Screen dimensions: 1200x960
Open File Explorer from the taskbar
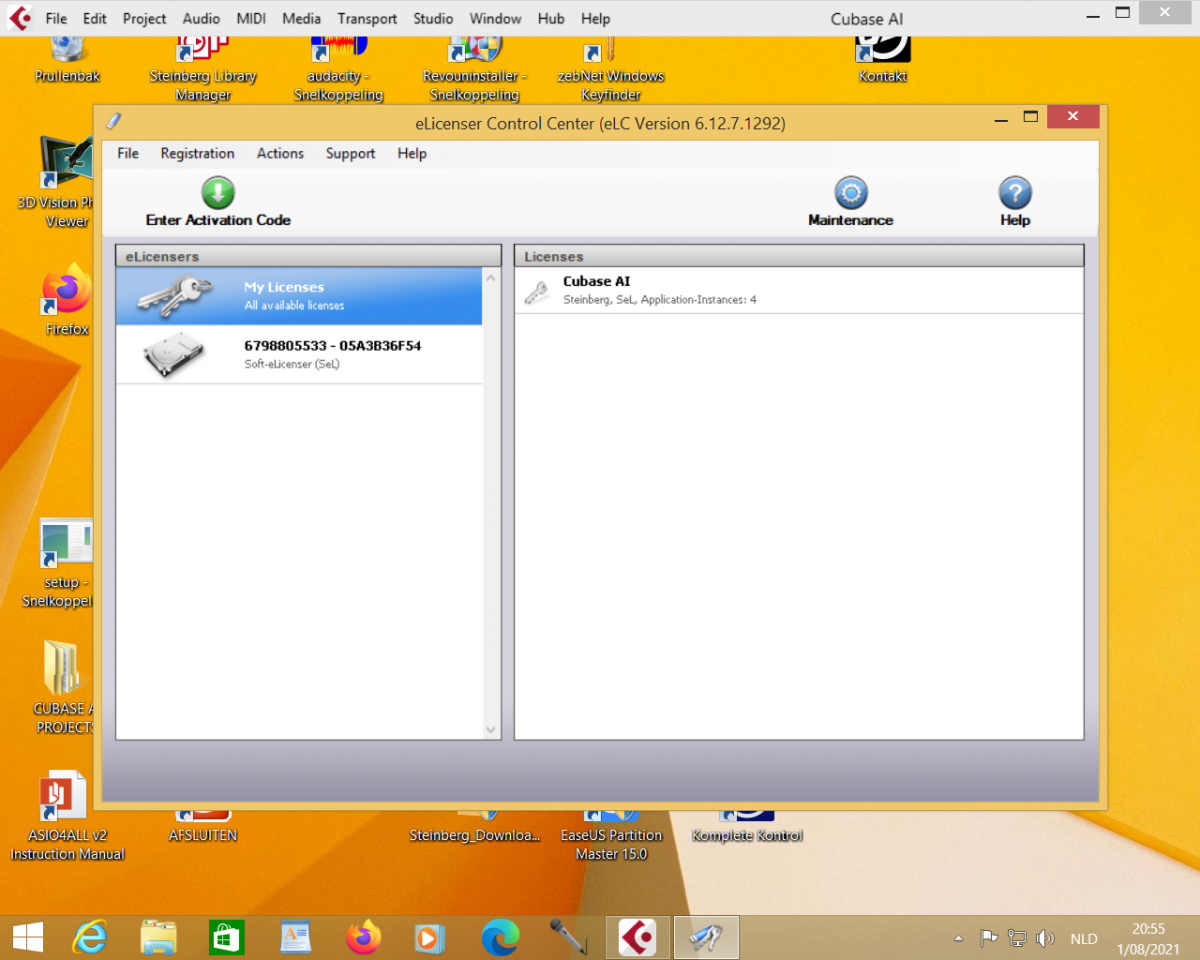(x=159, y=937)
